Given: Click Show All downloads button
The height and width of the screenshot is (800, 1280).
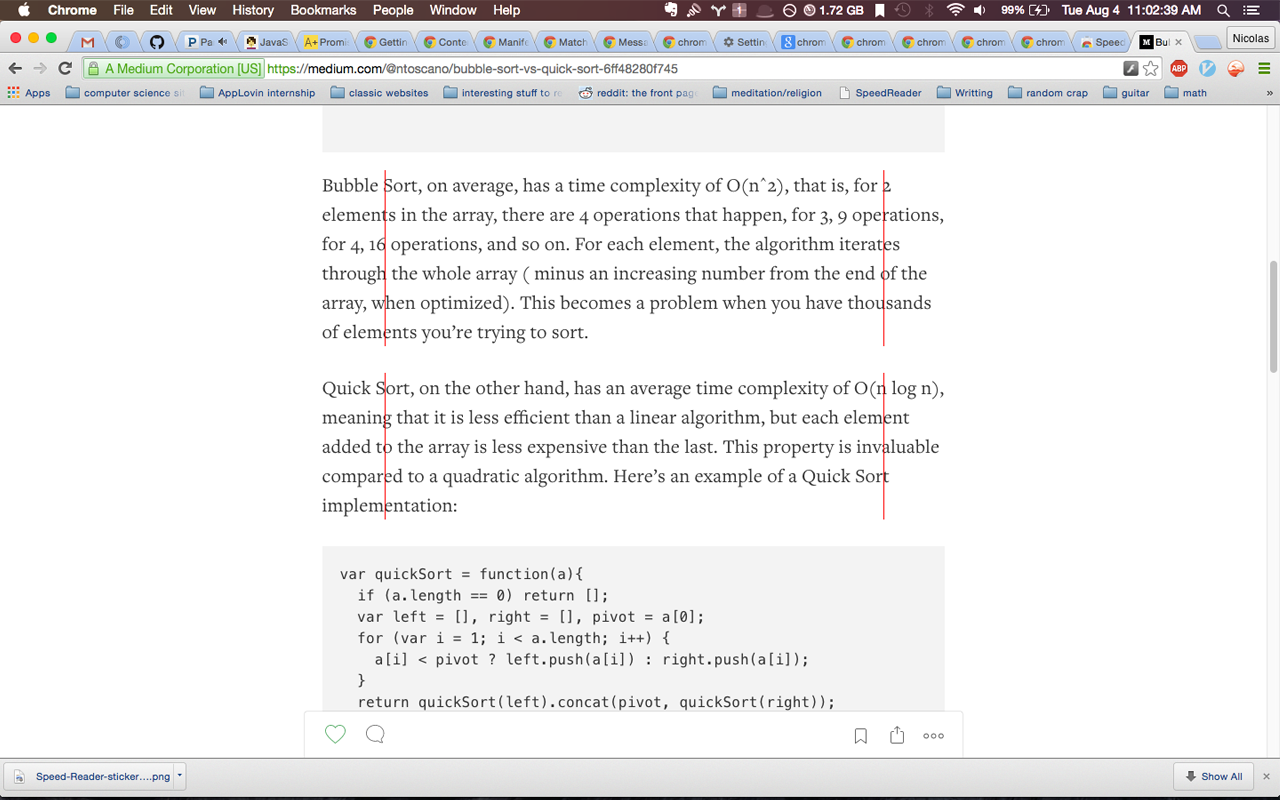Looking at the screenshot, I should click(1213, 776).
